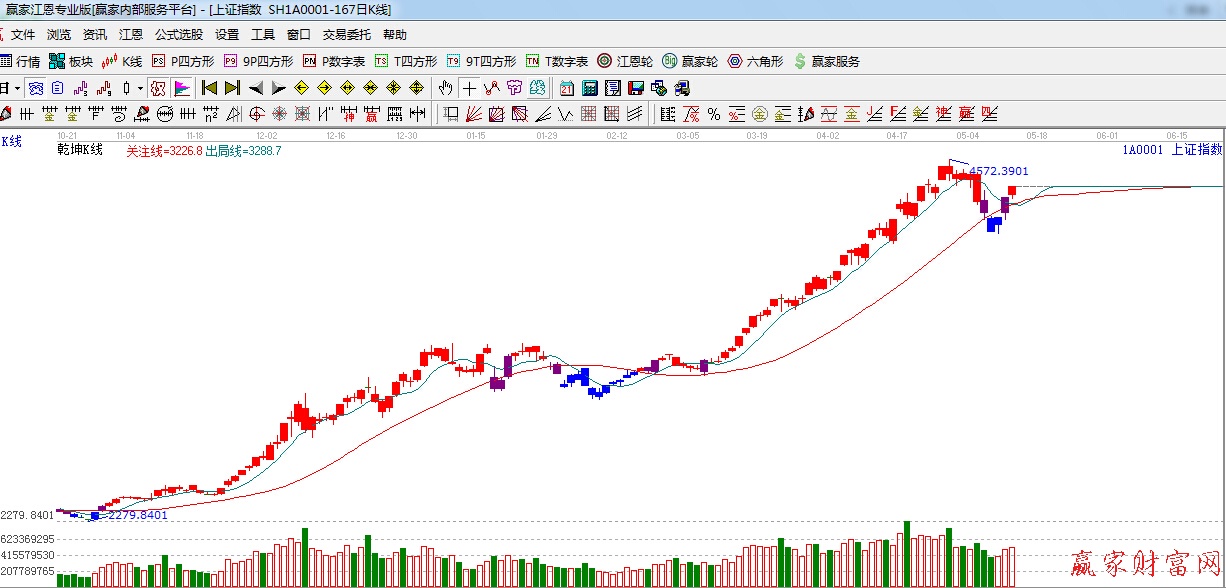Click the red floppy disk save icon
The width and height of the screenshot is (1226, 588).
pyautogui.click(x=636, y=88)
